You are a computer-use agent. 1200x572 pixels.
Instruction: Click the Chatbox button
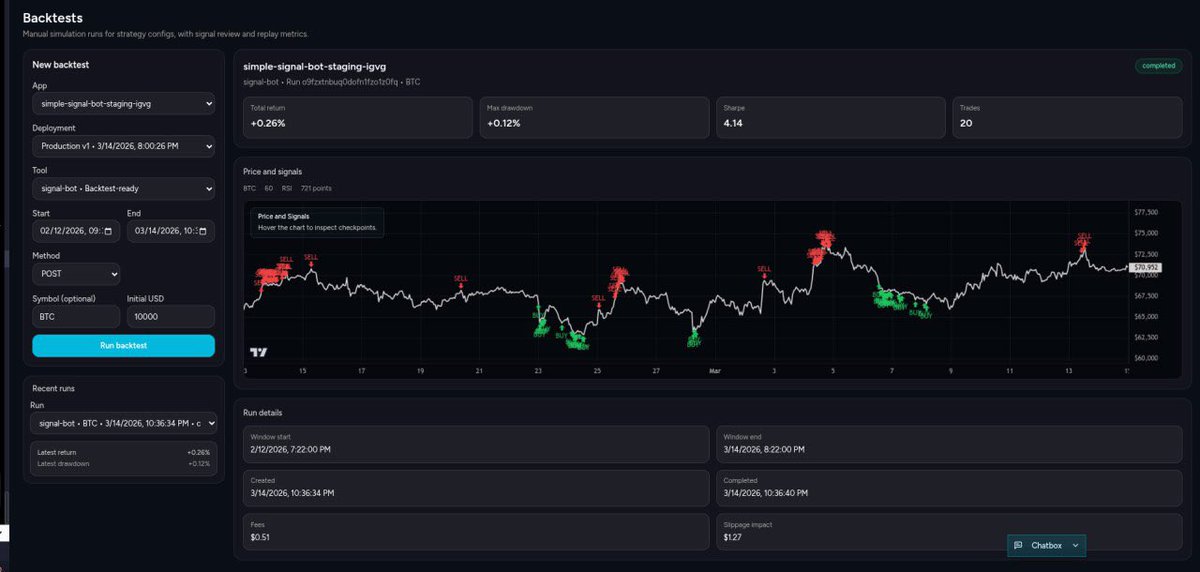point(1046,545)
